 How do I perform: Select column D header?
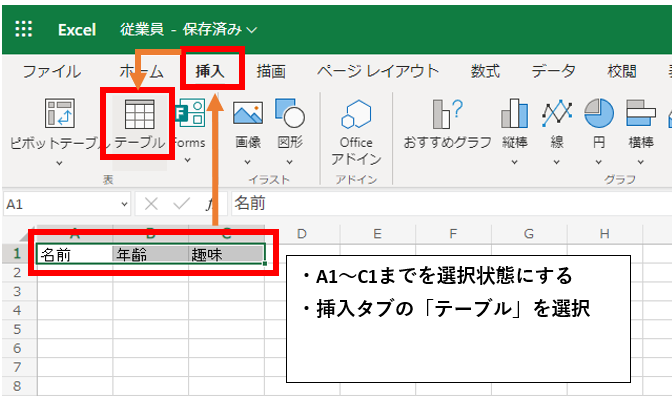tap(302, 234)
